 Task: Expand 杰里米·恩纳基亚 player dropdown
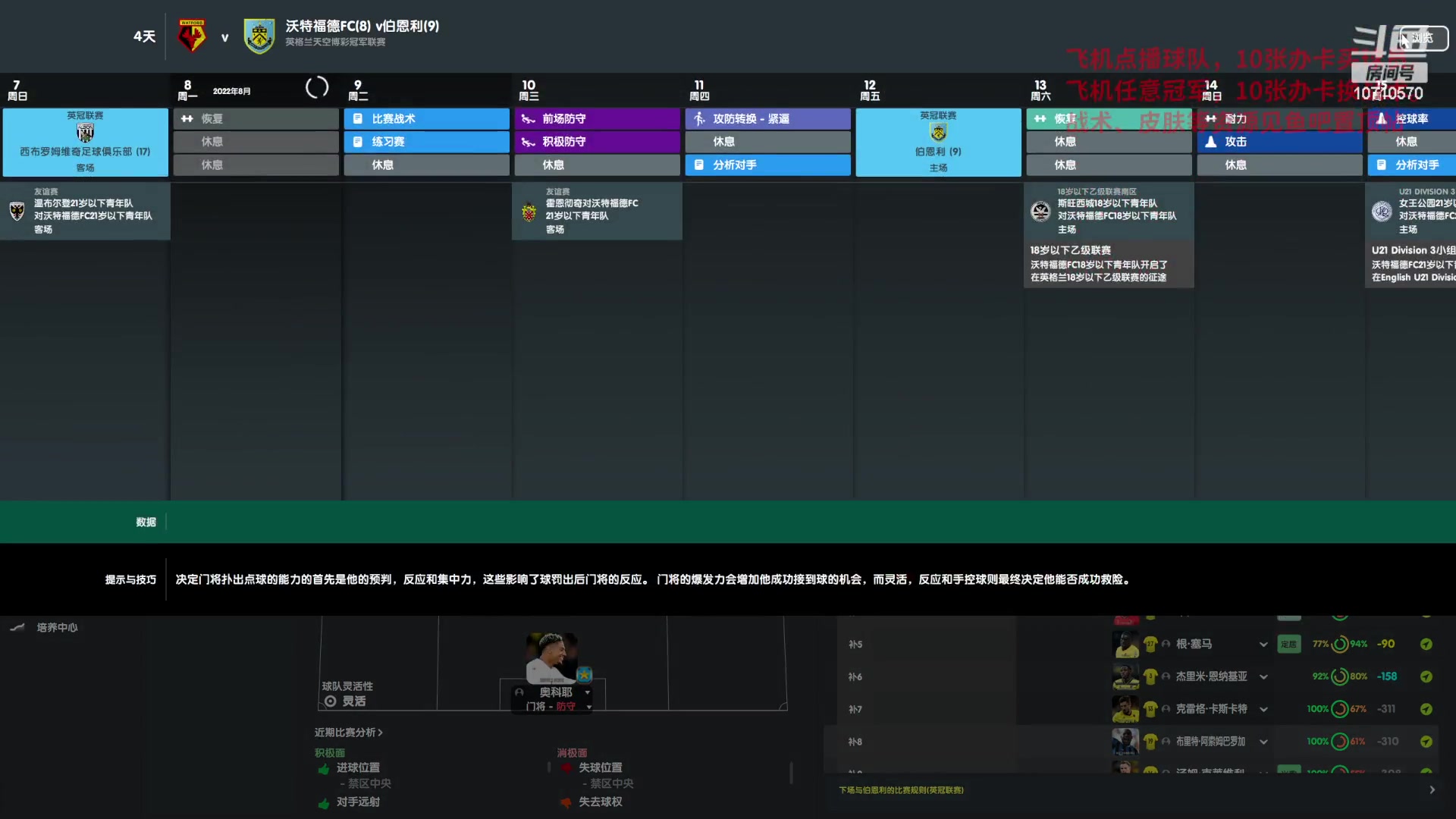coord(1263,676)
